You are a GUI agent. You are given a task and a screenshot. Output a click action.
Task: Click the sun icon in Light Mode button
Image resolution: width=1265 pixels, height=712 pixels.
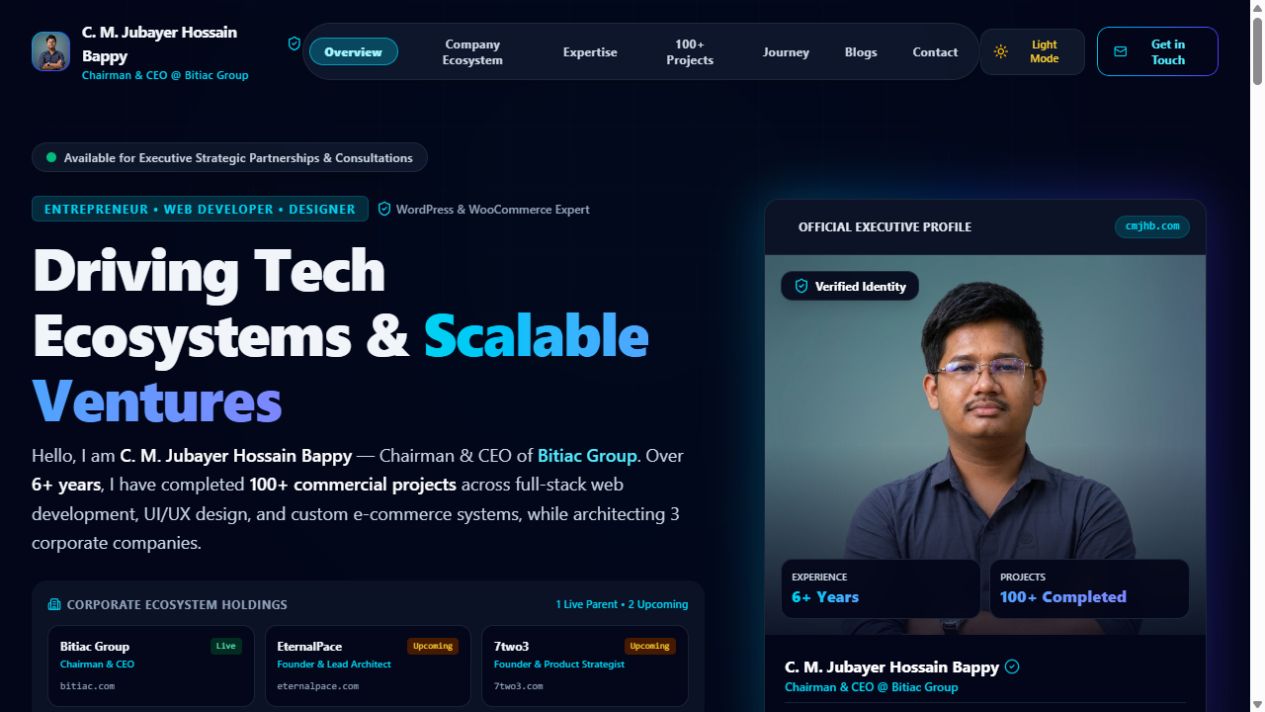click(1001, 52)
